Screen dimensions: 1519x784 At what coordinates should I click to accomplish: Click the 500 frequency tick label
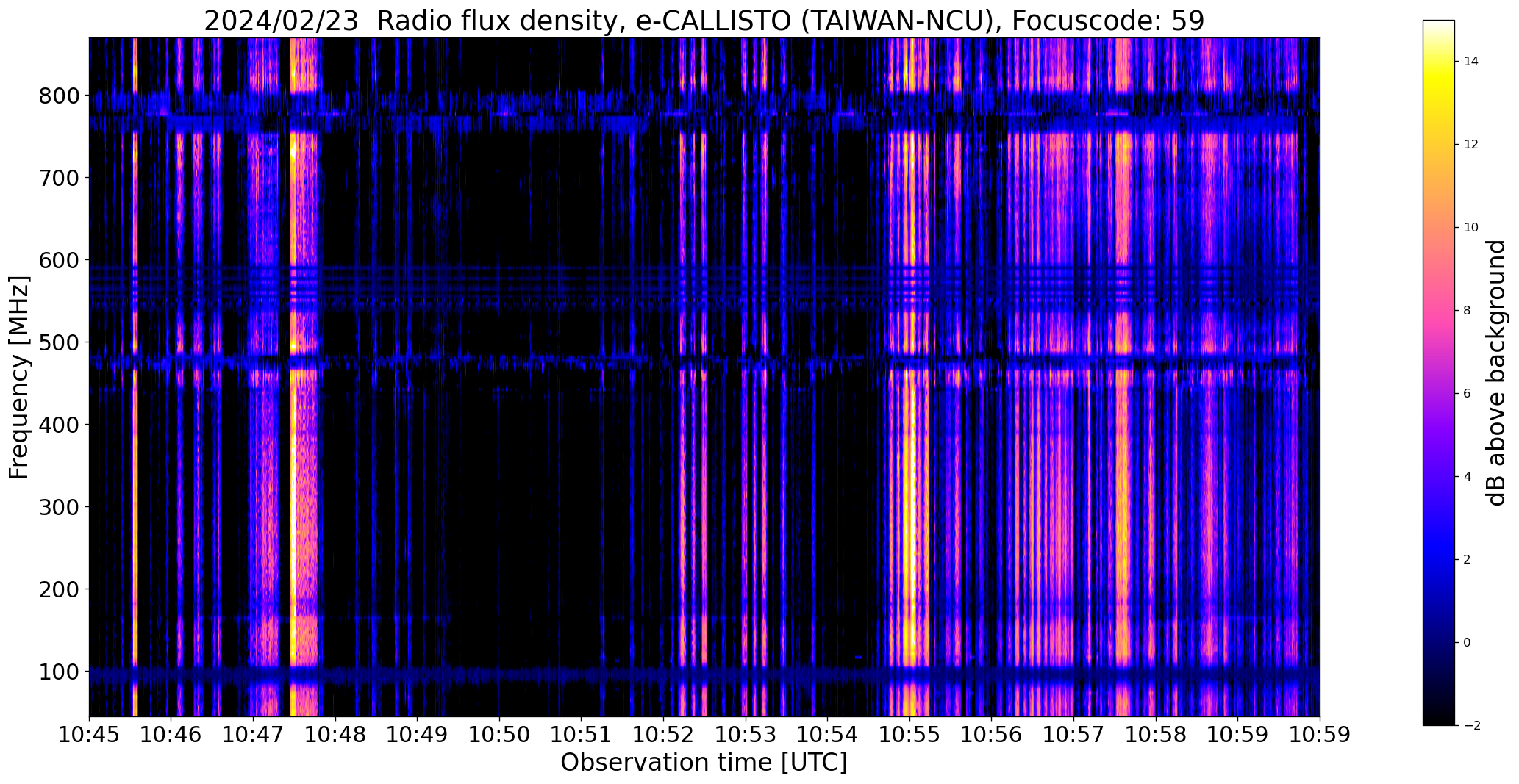58,342
